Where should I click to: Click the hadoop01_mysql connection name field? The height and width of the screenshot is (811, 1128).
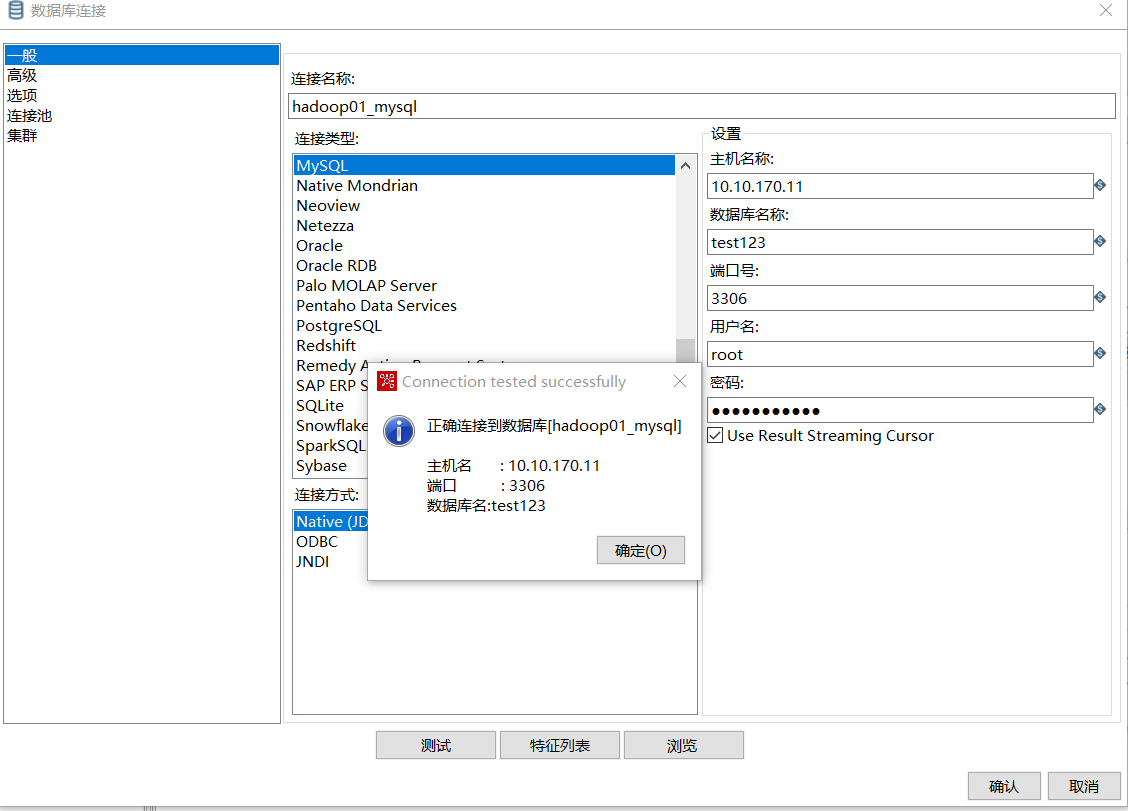(x=700, y=106)
